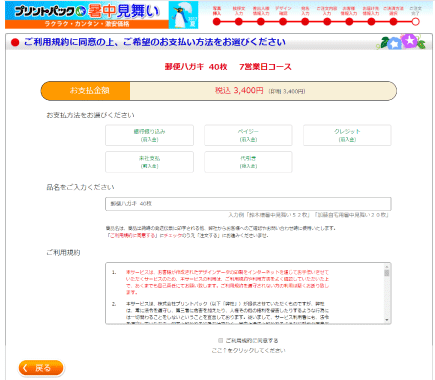Click the 品名 input field
This screenshot has width=435, height=380.
click(x=248, y=204)
